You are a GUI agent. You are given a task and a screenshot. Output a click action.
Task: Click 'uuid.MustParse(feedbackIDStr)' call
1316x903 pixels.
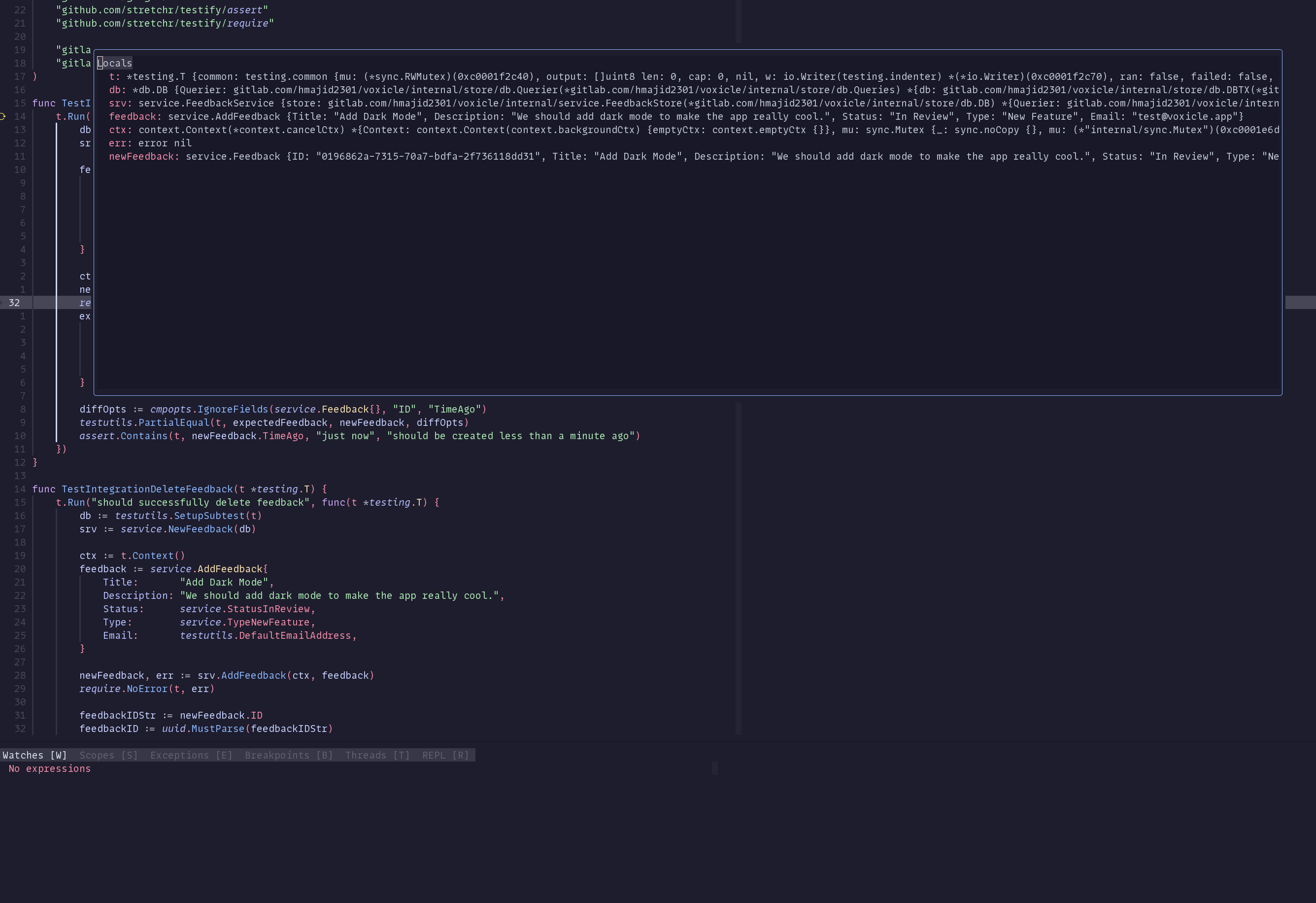pos(247,729)
